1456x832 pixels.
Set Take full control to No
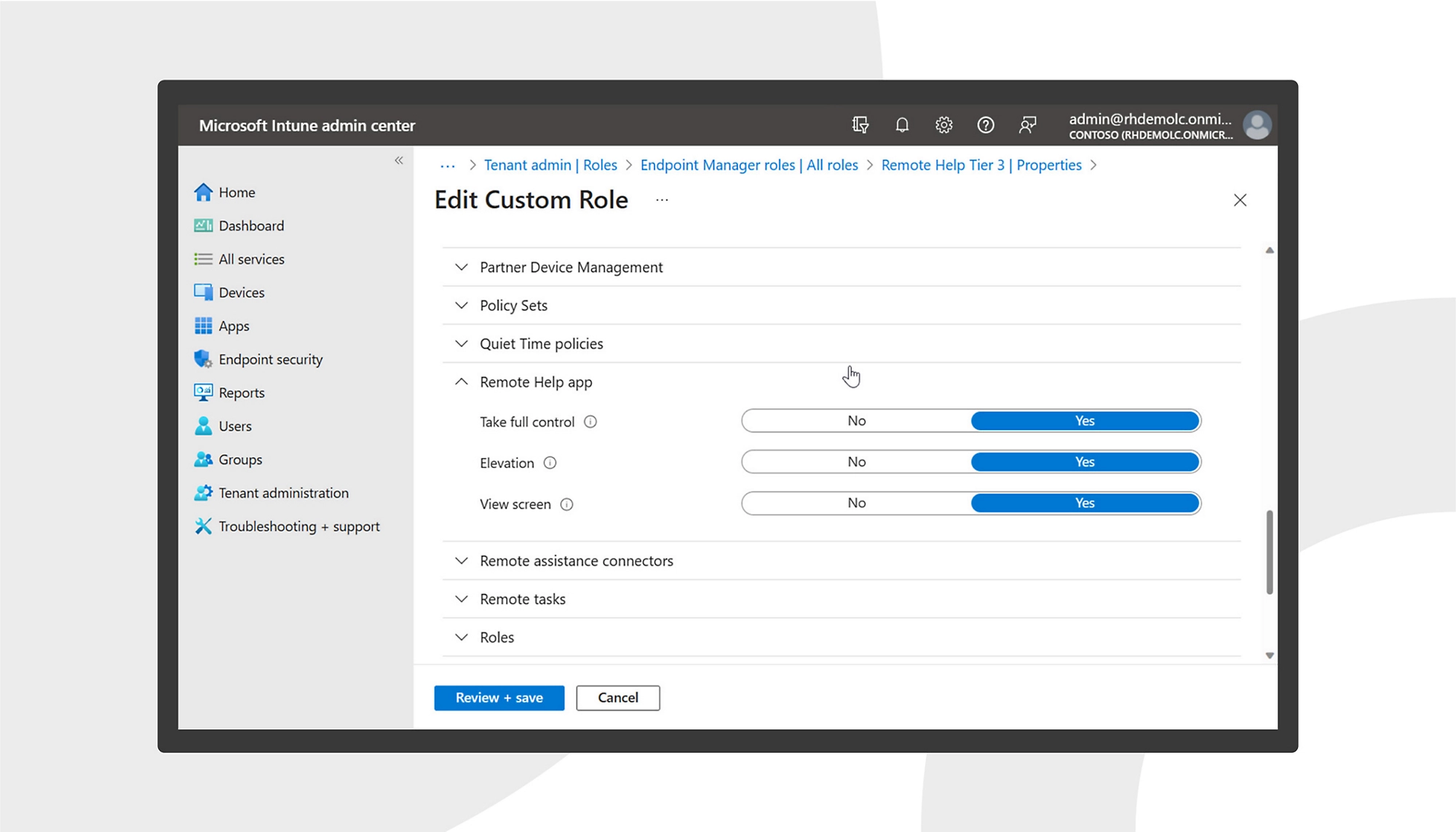pos(856,421)
